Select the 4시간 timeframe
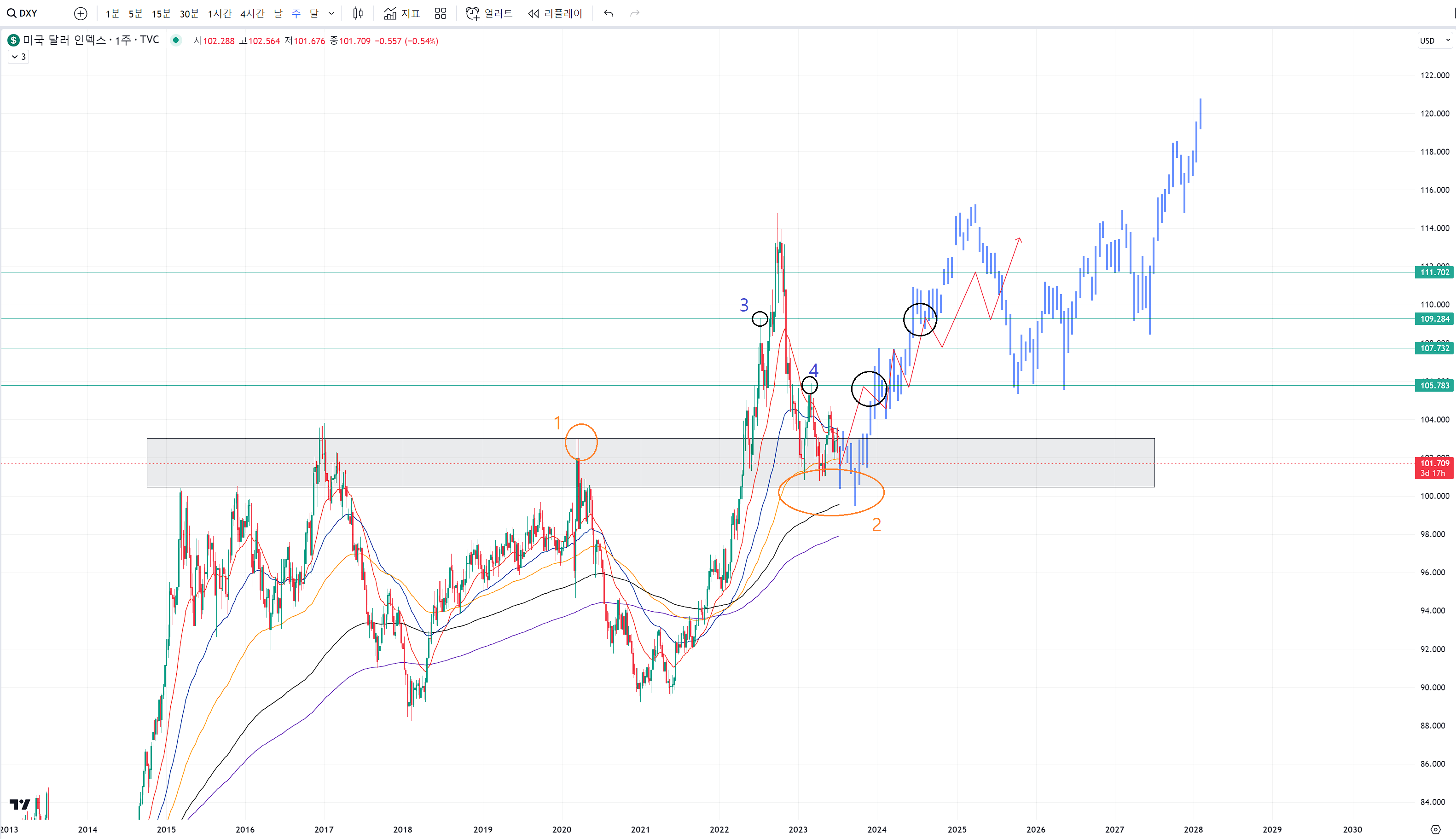The image size is (1456, 839). pos(252,13)
